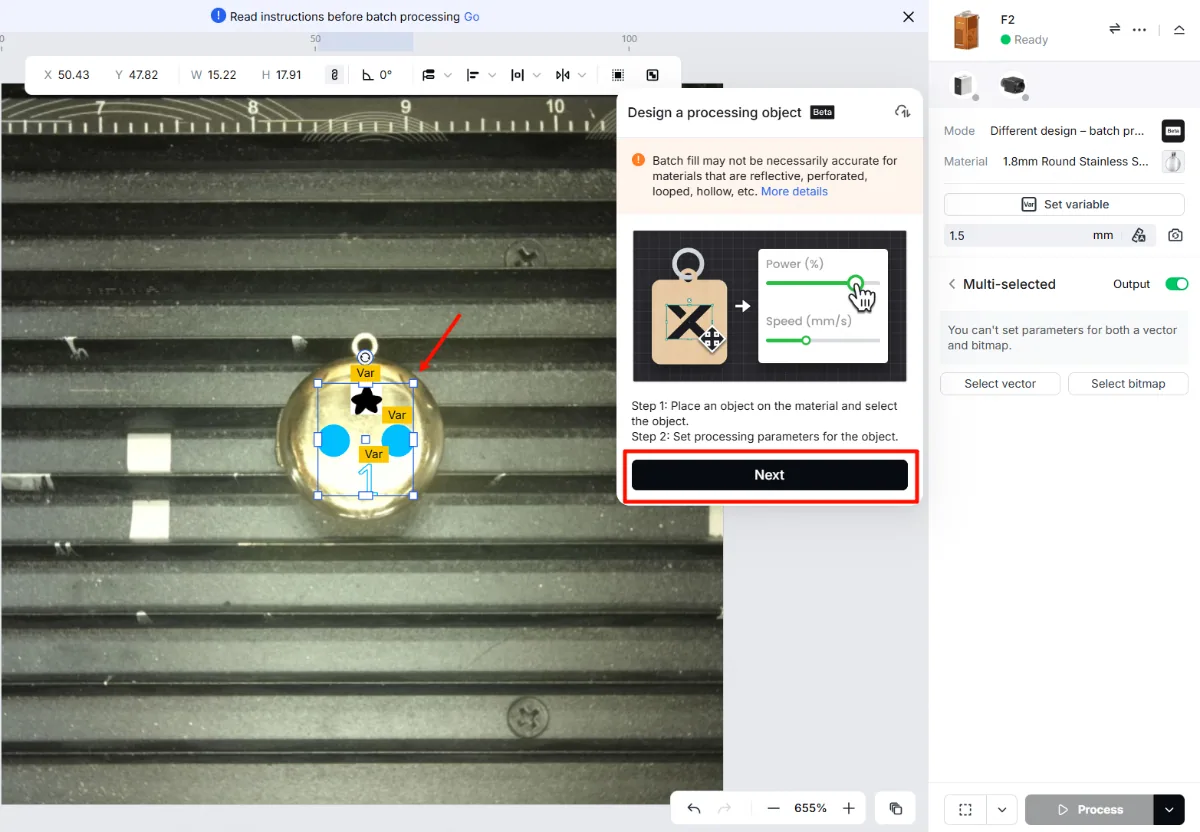Toggle the lock aspect ratio icon
Screen dimensions: 1200x832
tap(334, 75)
